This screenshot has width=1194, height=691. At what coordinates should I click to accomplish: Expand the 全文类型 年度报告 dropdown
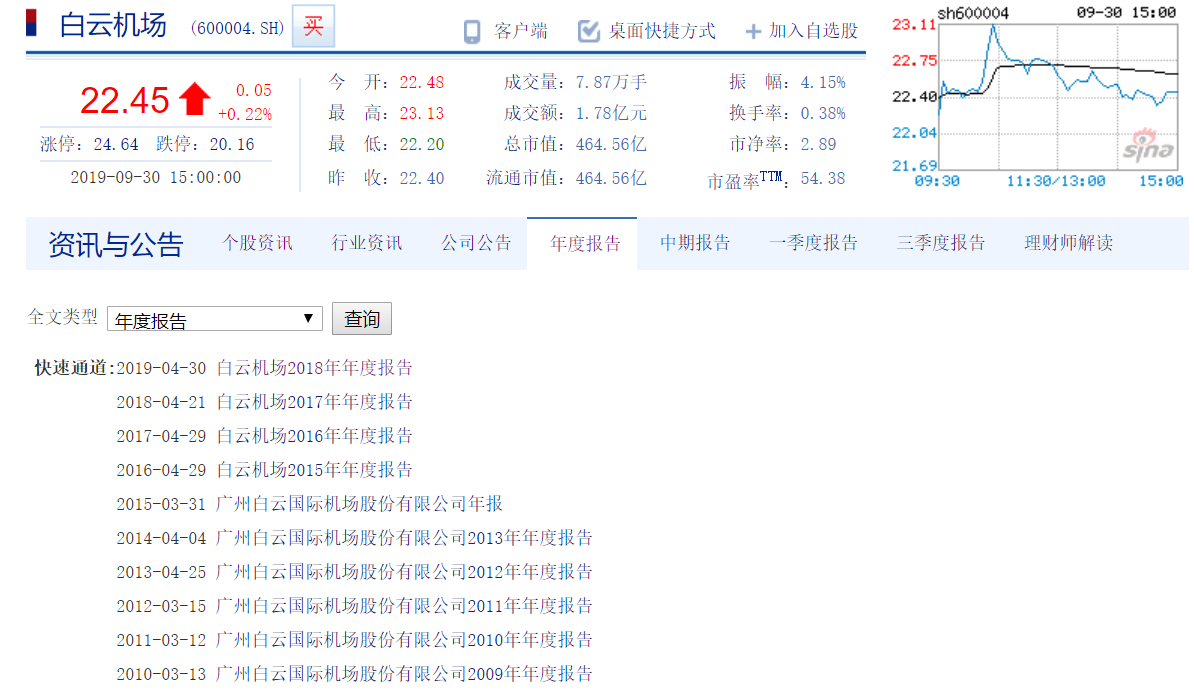(x=215, y=319)
